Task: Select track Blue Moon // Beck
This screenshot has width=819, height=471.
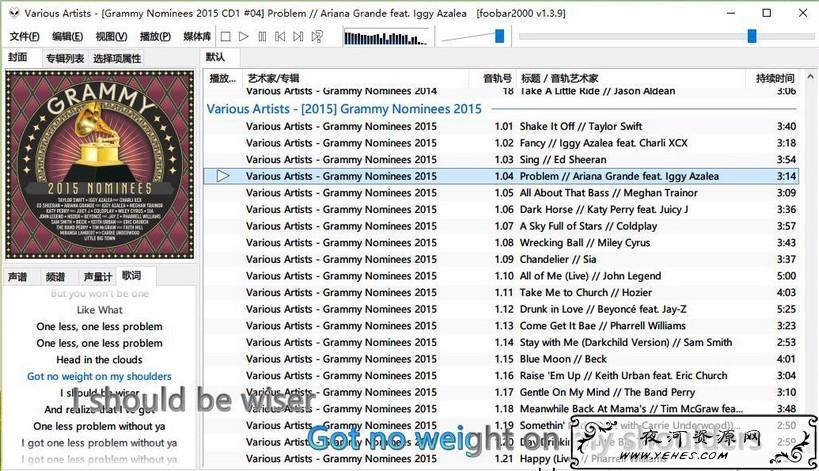Action: coord(501,359)
